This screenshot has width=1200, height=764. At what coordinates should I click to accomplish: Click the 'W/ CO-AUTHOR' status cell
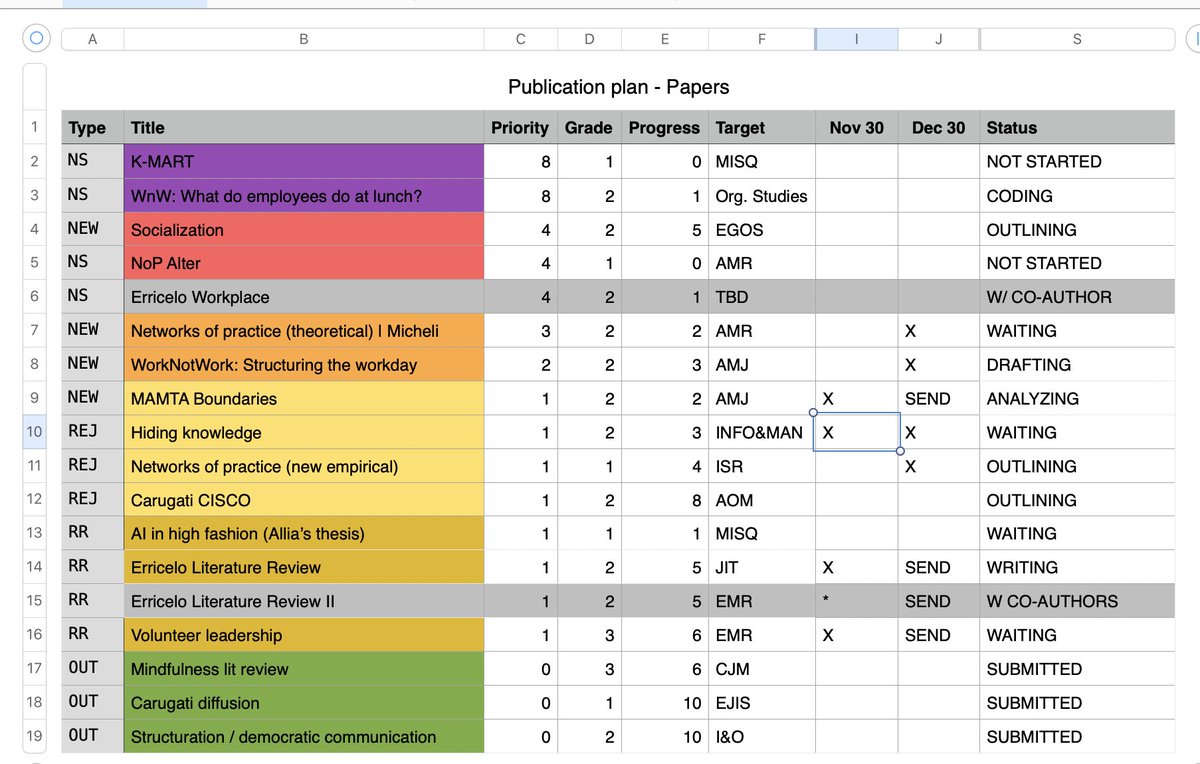1077,297
